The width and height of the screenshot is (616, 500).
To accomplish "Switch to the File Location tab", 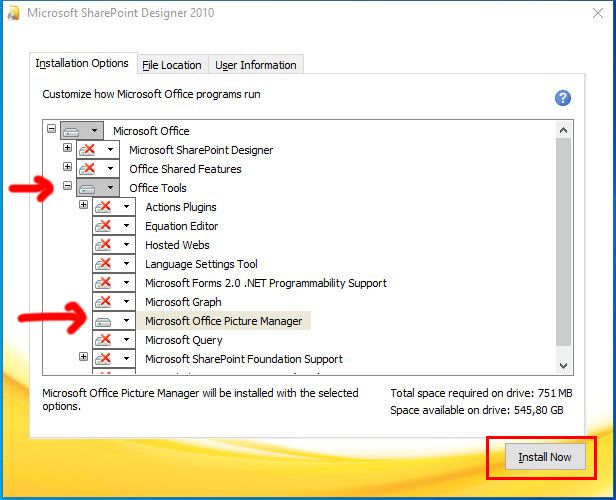I will (172, 65).
